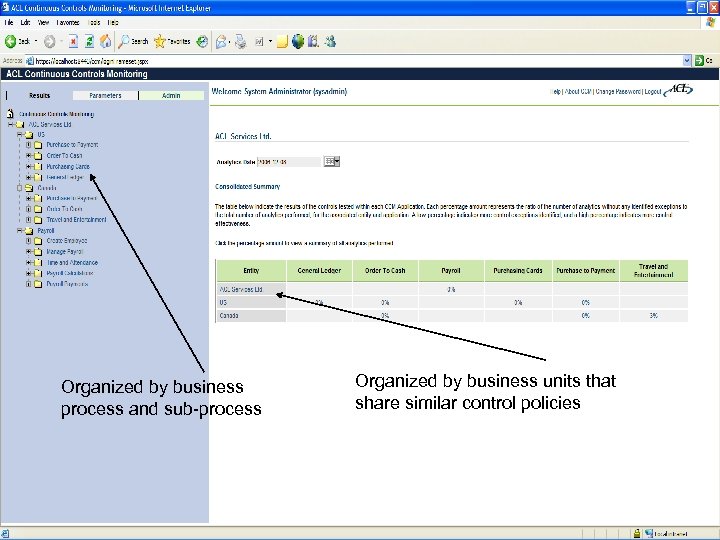Viewport: 720px width, 540px height.
Task: Collapse the ACL Services Ltd tree node
Action: (11, 124)
